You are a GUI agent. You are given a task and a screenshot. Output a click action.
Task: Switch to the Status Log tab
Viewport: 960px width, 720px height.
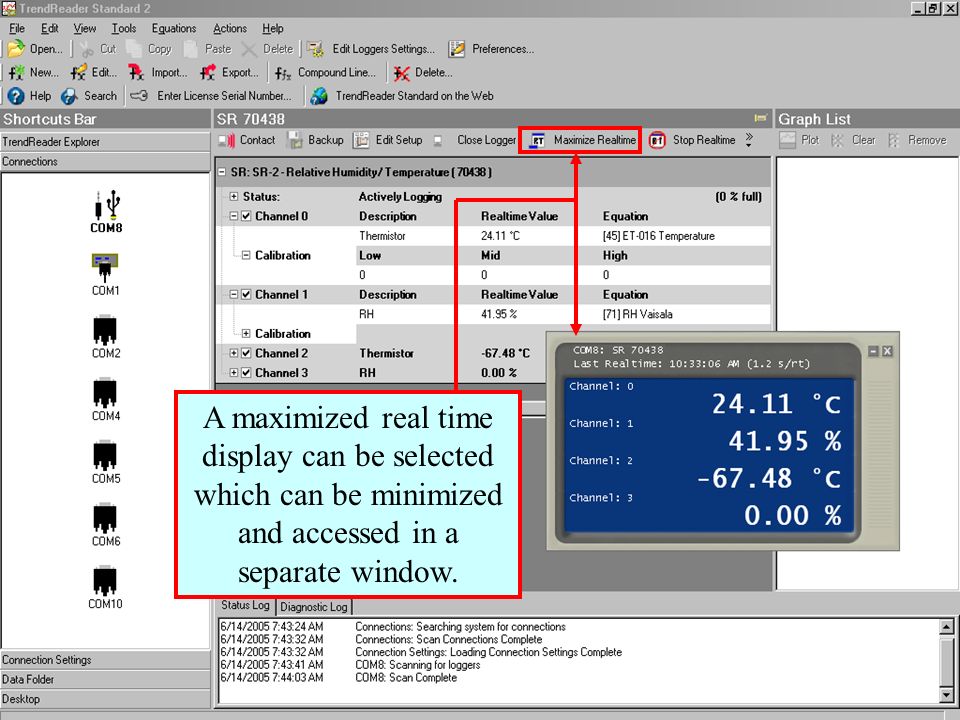click(245, 606)
